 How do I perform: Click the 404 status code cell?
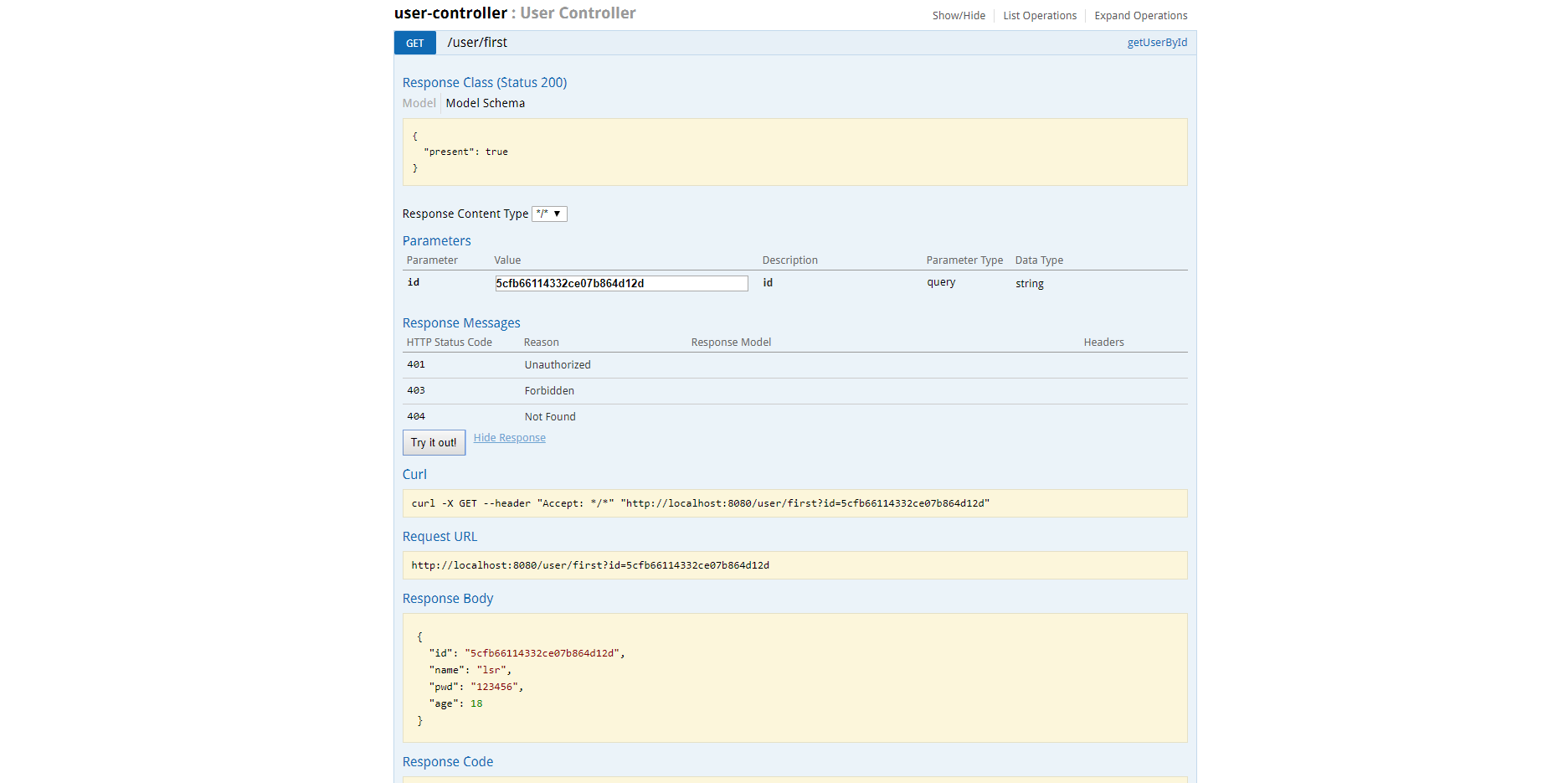click(x=416, y=417)
